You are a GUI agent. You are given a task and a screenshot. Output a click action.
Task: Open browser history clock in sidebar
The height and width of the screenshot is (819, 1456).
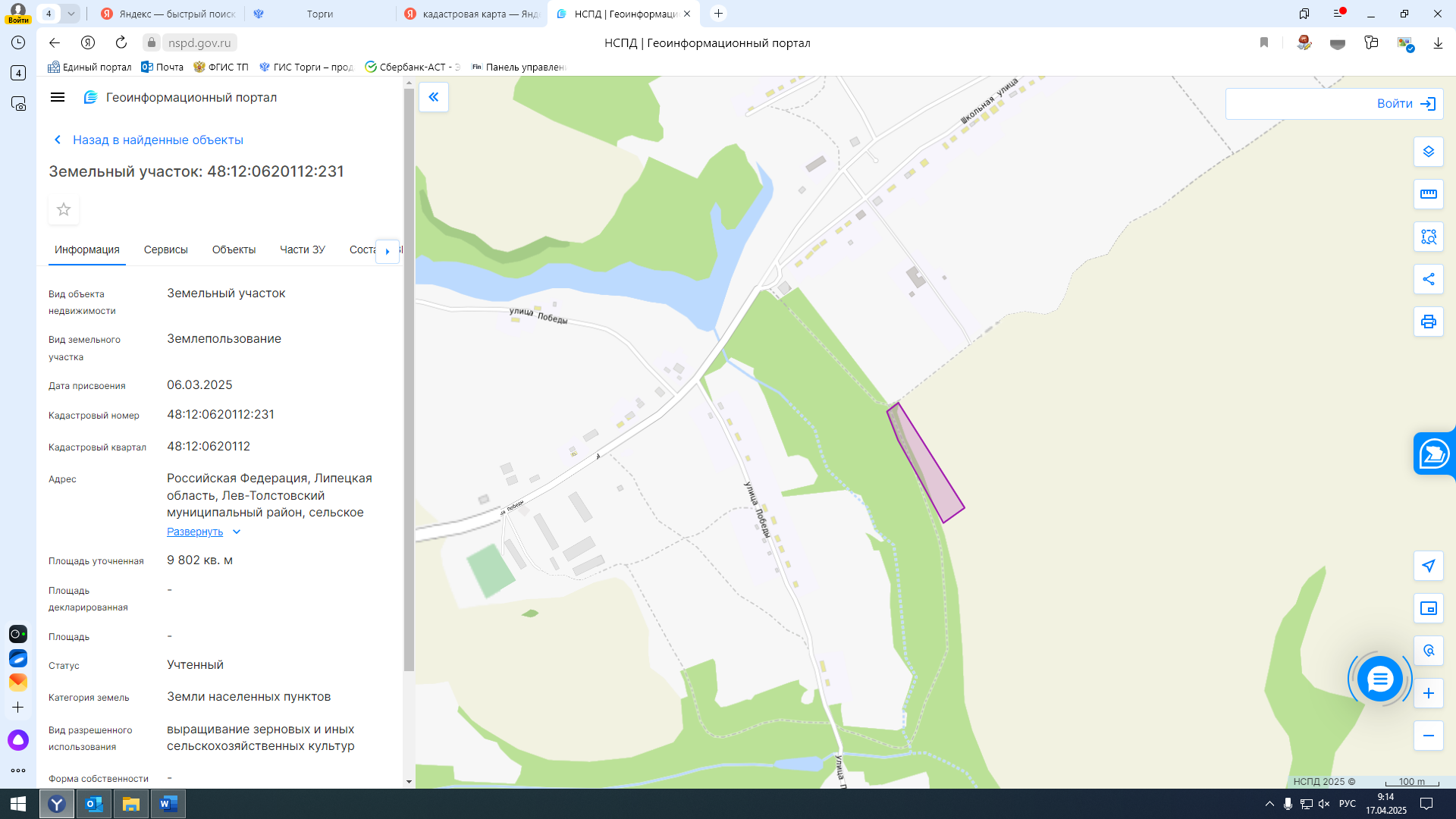coord(18,42)
